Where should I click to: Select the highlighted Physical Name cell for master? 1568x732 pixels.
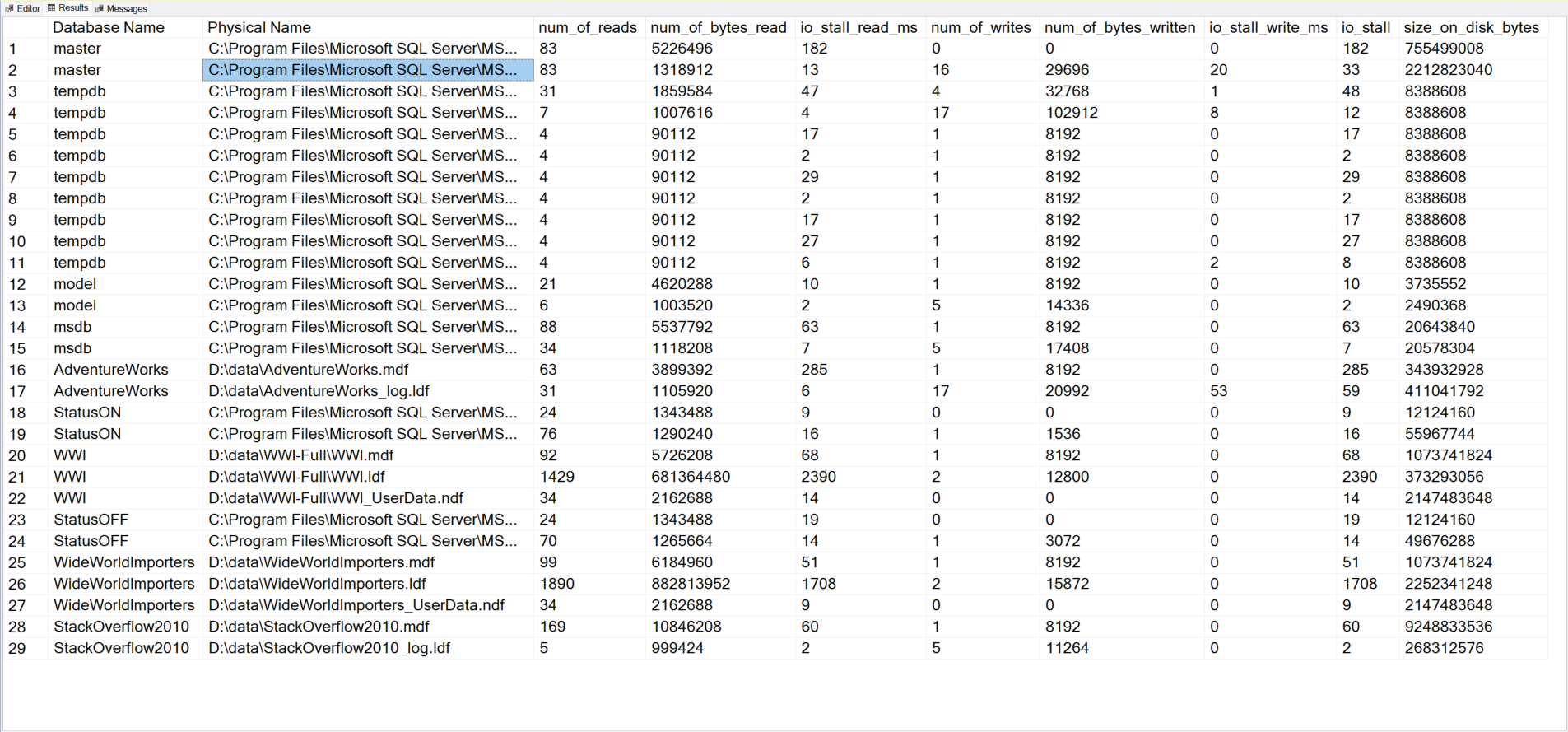[x=368, y=70]
